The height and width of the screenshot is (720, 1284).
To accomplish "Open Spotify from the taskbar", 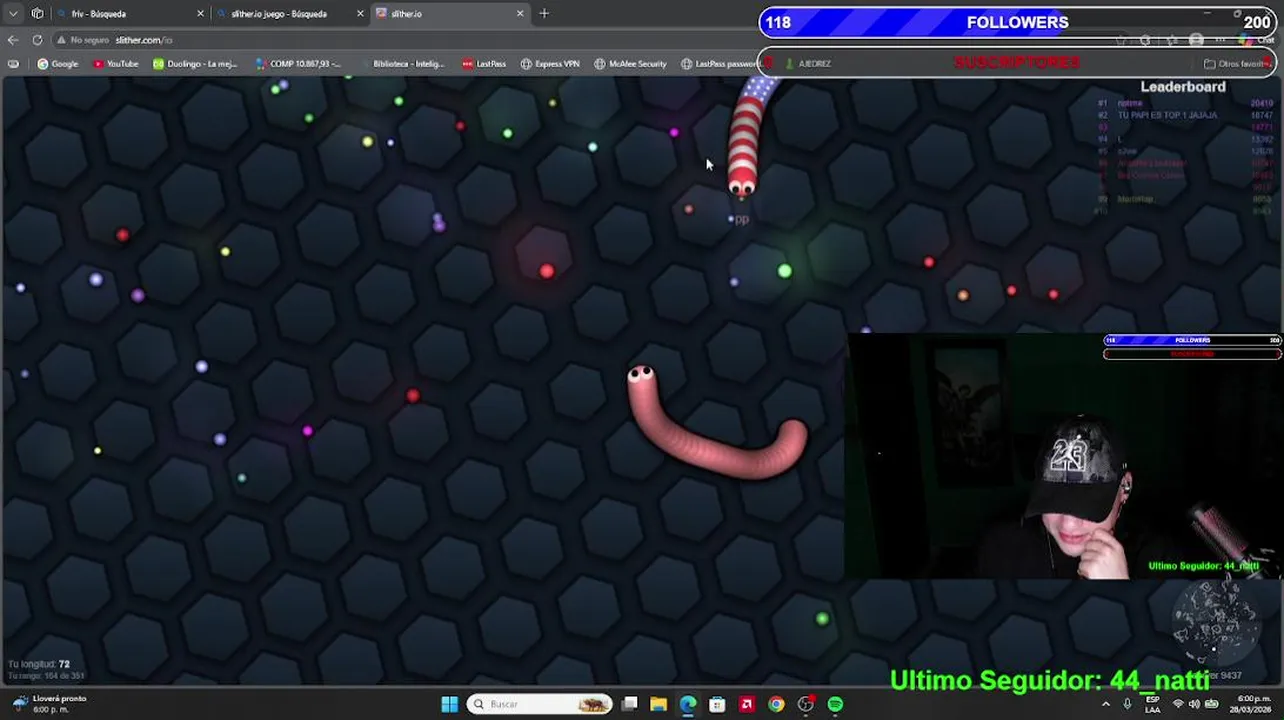I will point(835,704).
